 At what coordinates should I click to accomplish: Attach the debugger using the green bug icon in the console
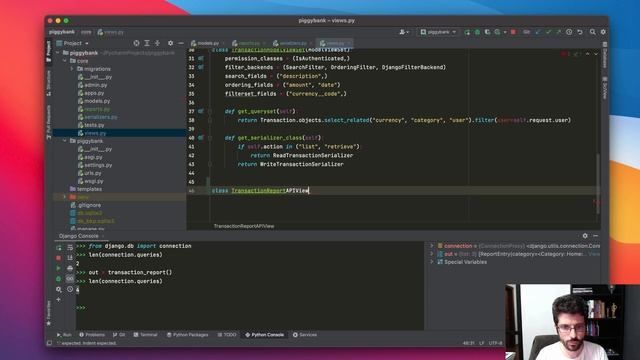(59, 279)
